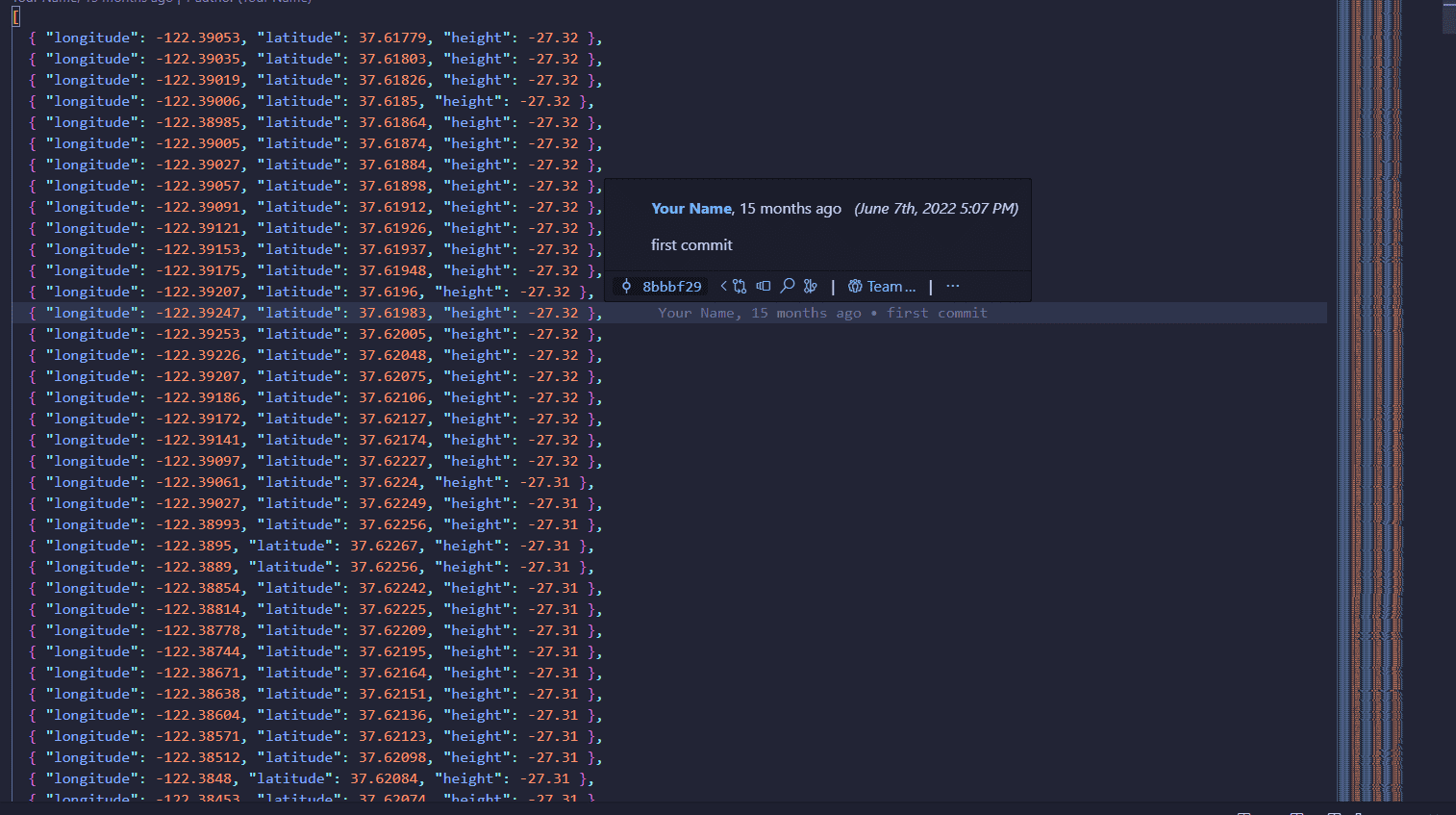Click the search commit magnifier icon
The width and height of the screenshot is (1456, 815).
pyautogui.click(x=788, y=287)
